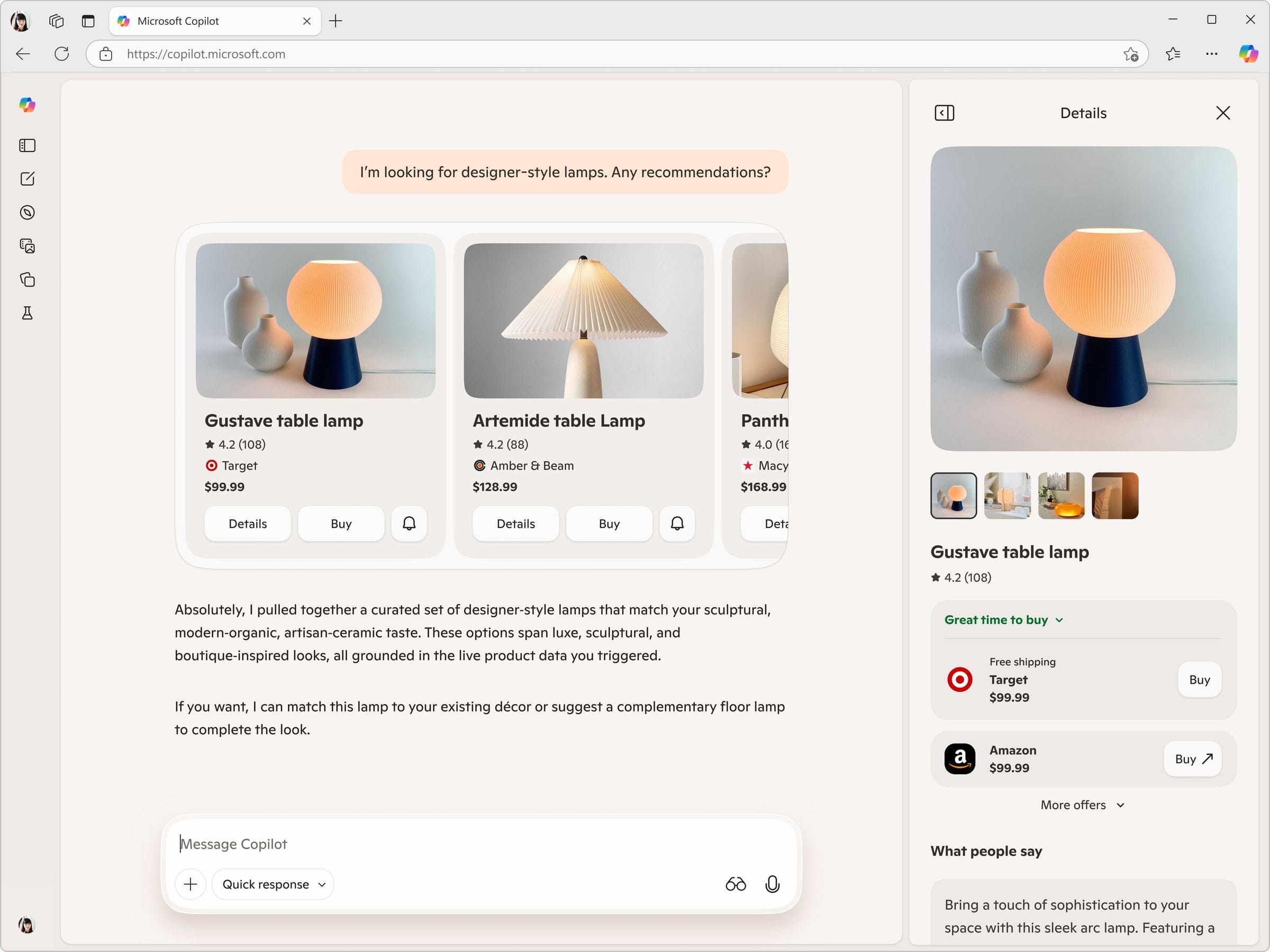Close the Microsoft Copilot tab
Image resolution: width=1270 pixels, height=952 pixels.
tap(306, 21)
